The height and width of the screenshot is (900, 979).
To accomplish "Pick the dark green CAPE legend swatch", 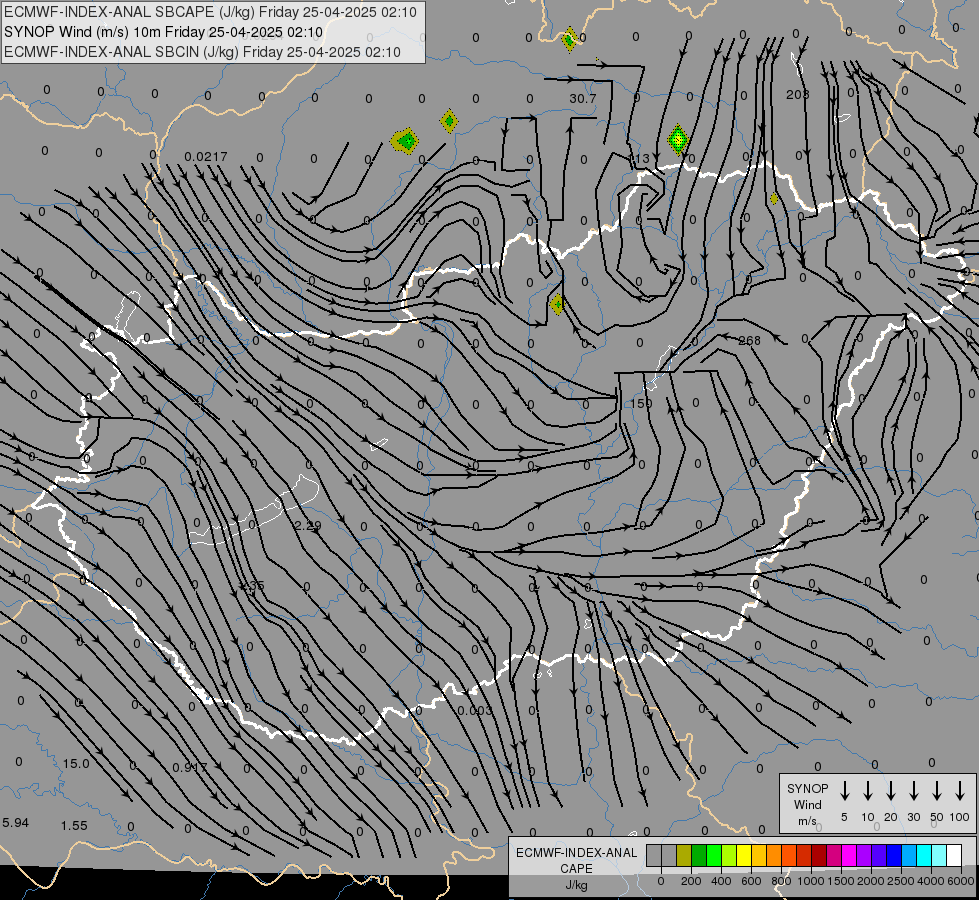I will click(x=699, y=855).
